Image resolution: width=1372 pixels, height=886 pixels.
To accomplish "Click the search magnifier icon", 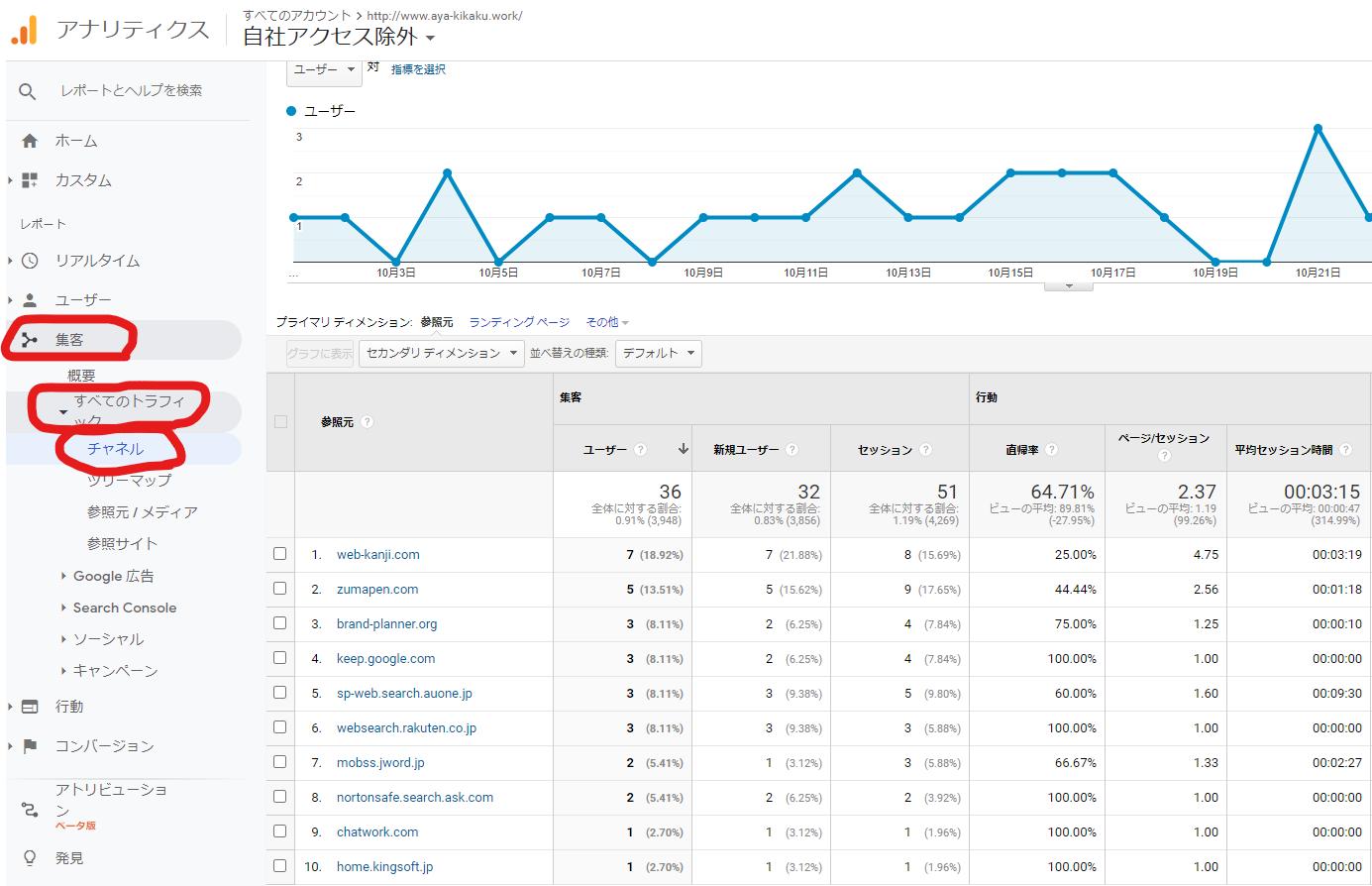I will (28, 91).
